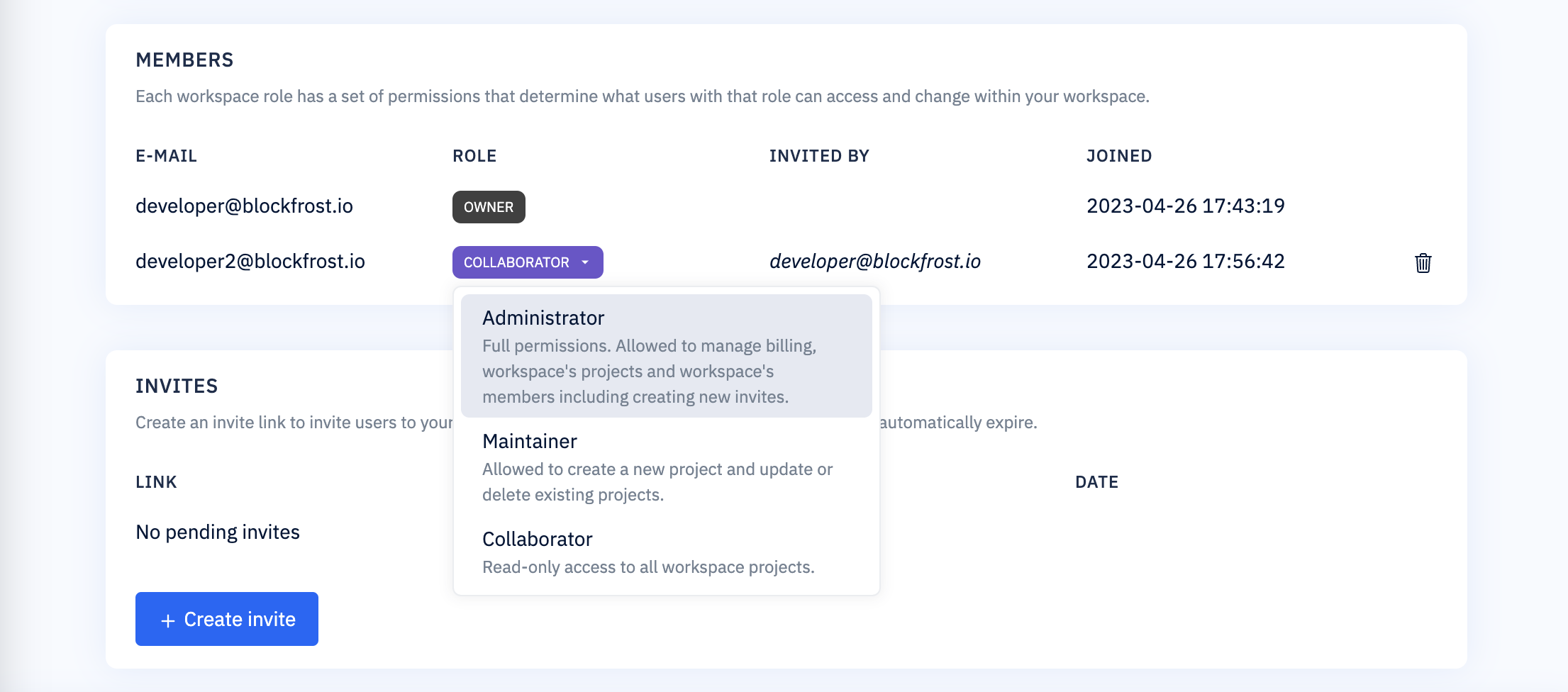Click the INVITES section heading
1568x692 pixels.
pos(177,386)
